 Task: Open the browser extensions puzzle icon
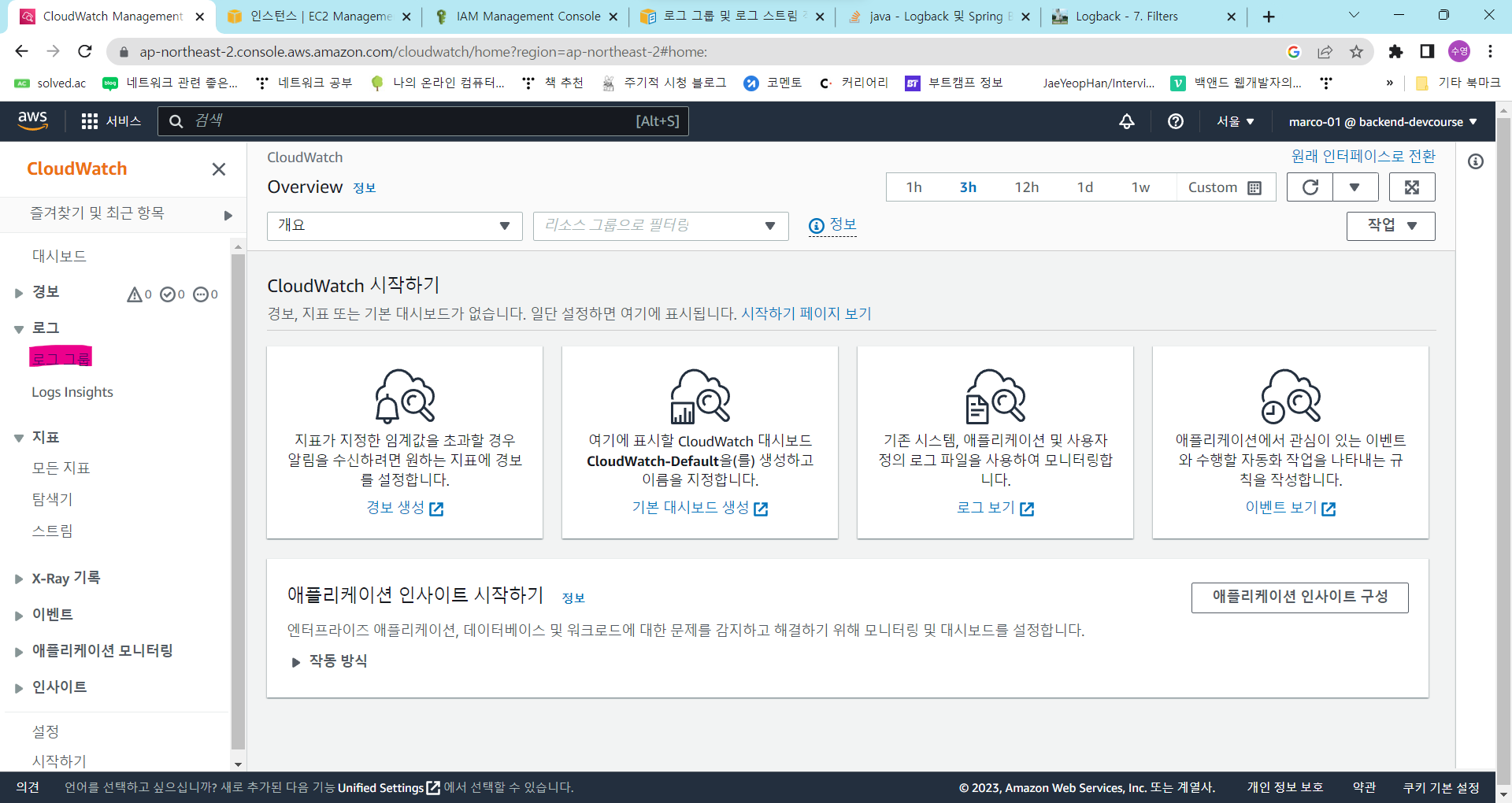point(1395,52)
